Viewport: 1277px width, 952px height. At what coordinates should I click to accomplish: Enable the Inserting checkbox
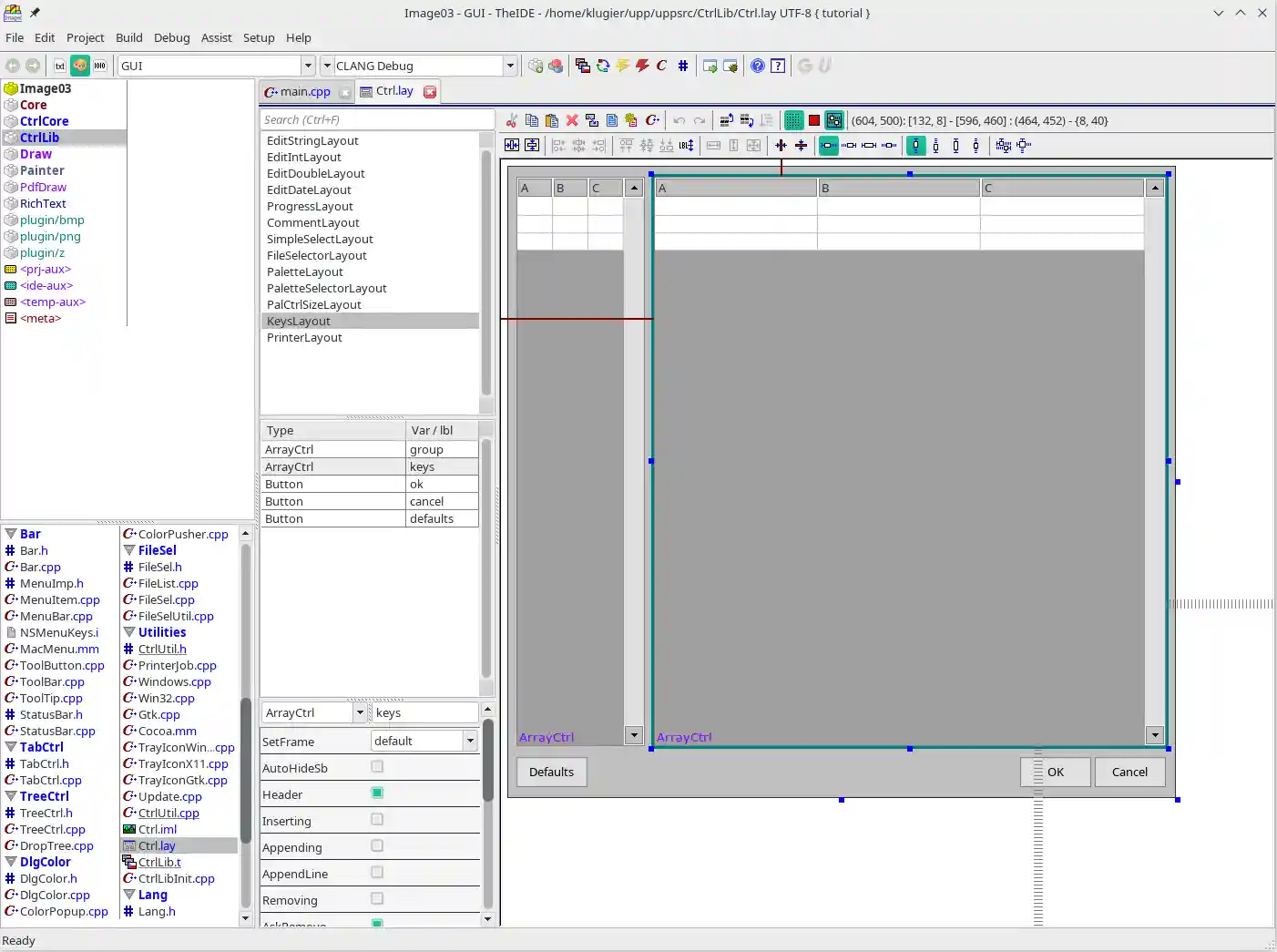377,820
